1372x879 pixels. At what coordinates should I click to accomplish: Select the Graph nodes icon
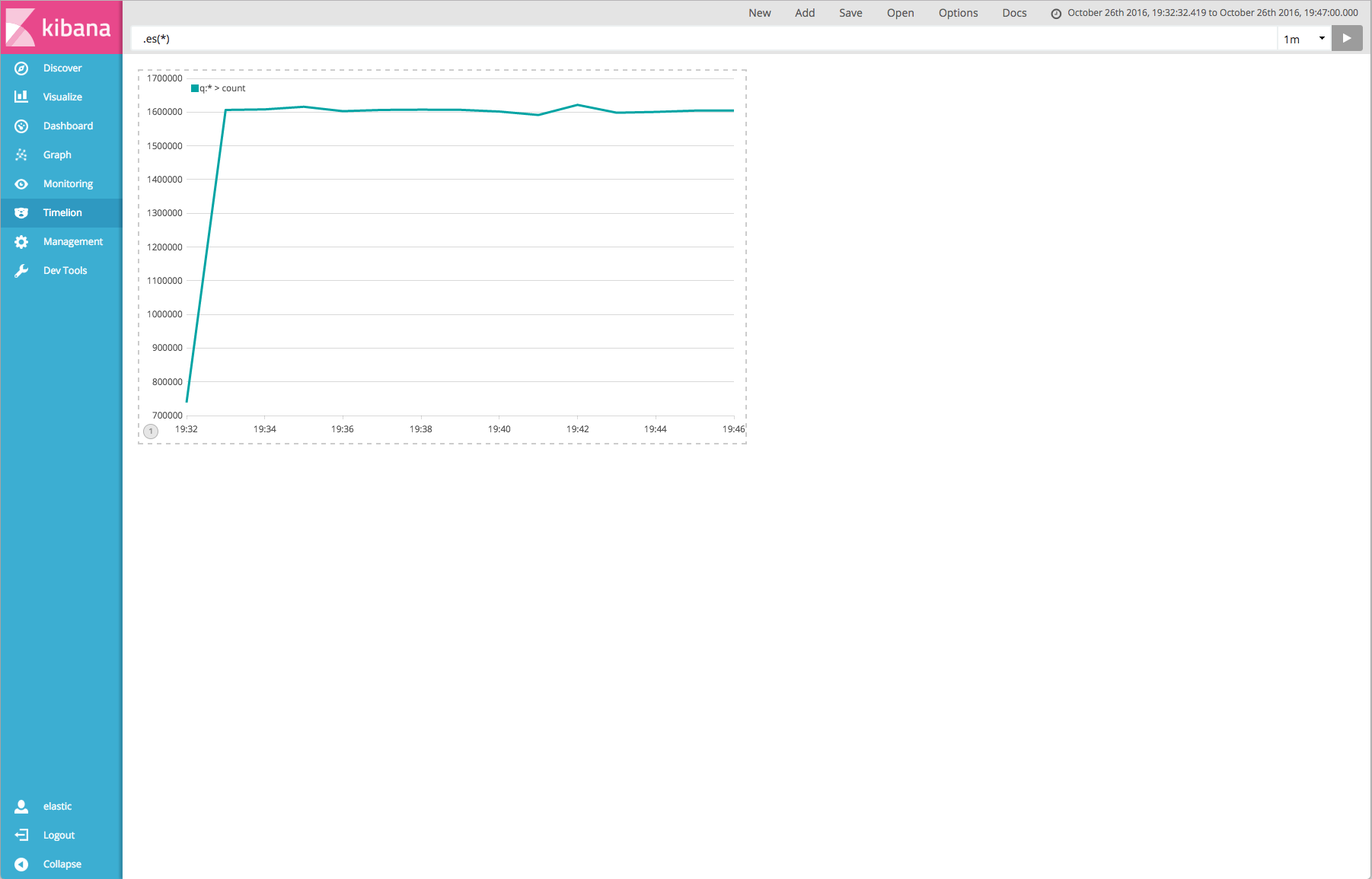tap(21, 155)
